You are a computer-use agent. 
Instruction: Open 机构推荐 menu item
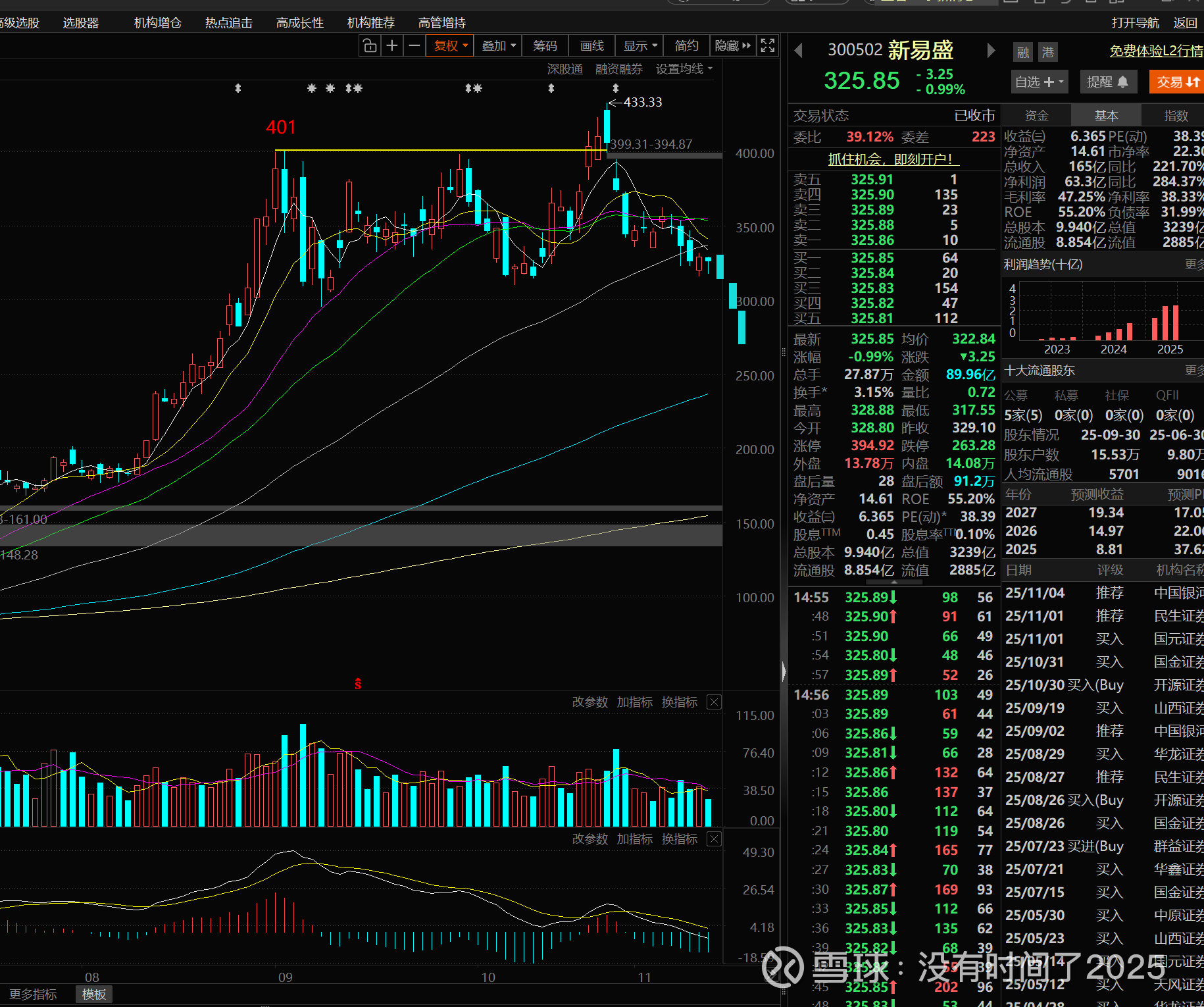tap(371, 23)
